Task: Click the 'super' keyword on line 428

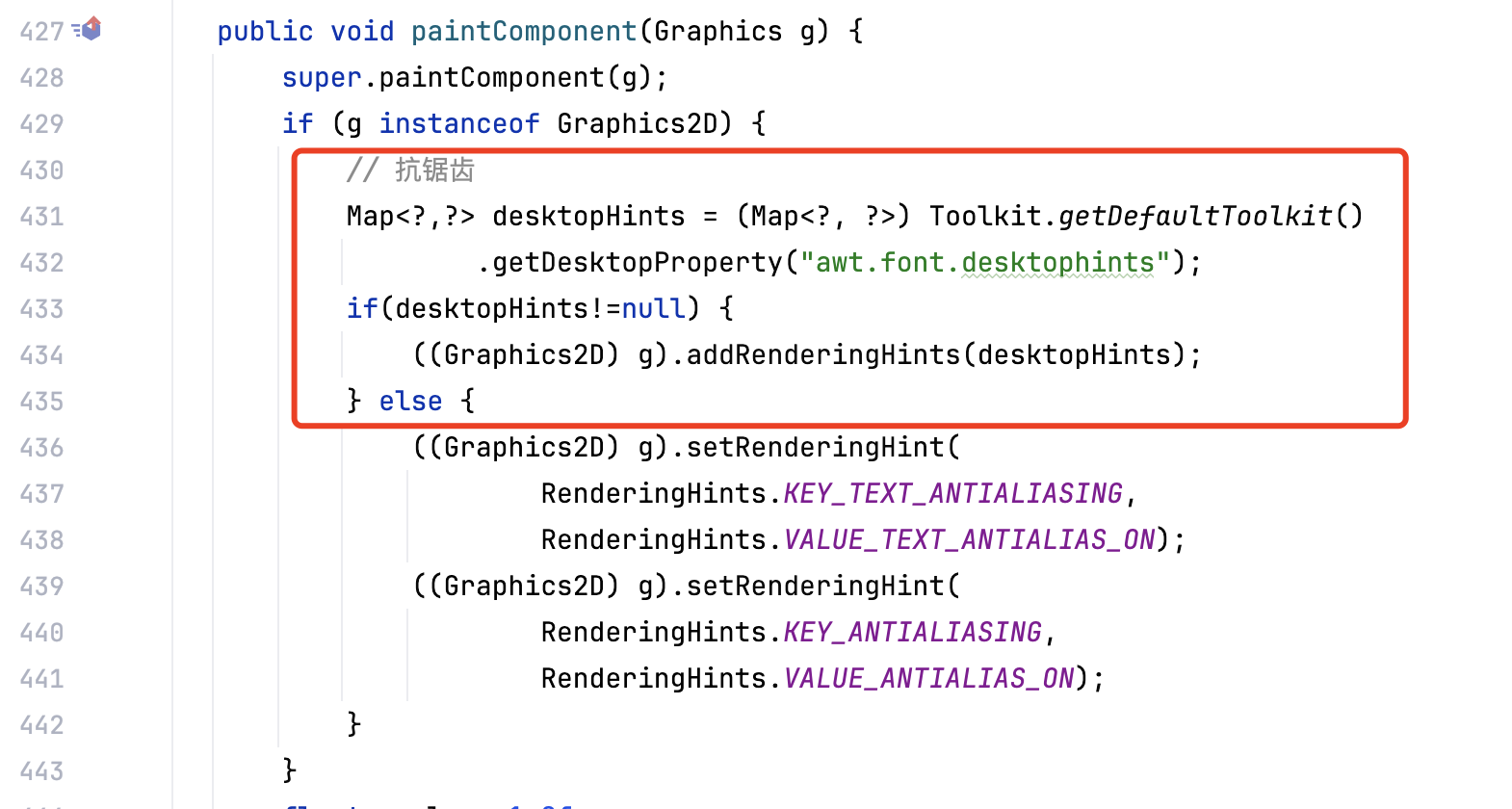Action: point(322,78)
